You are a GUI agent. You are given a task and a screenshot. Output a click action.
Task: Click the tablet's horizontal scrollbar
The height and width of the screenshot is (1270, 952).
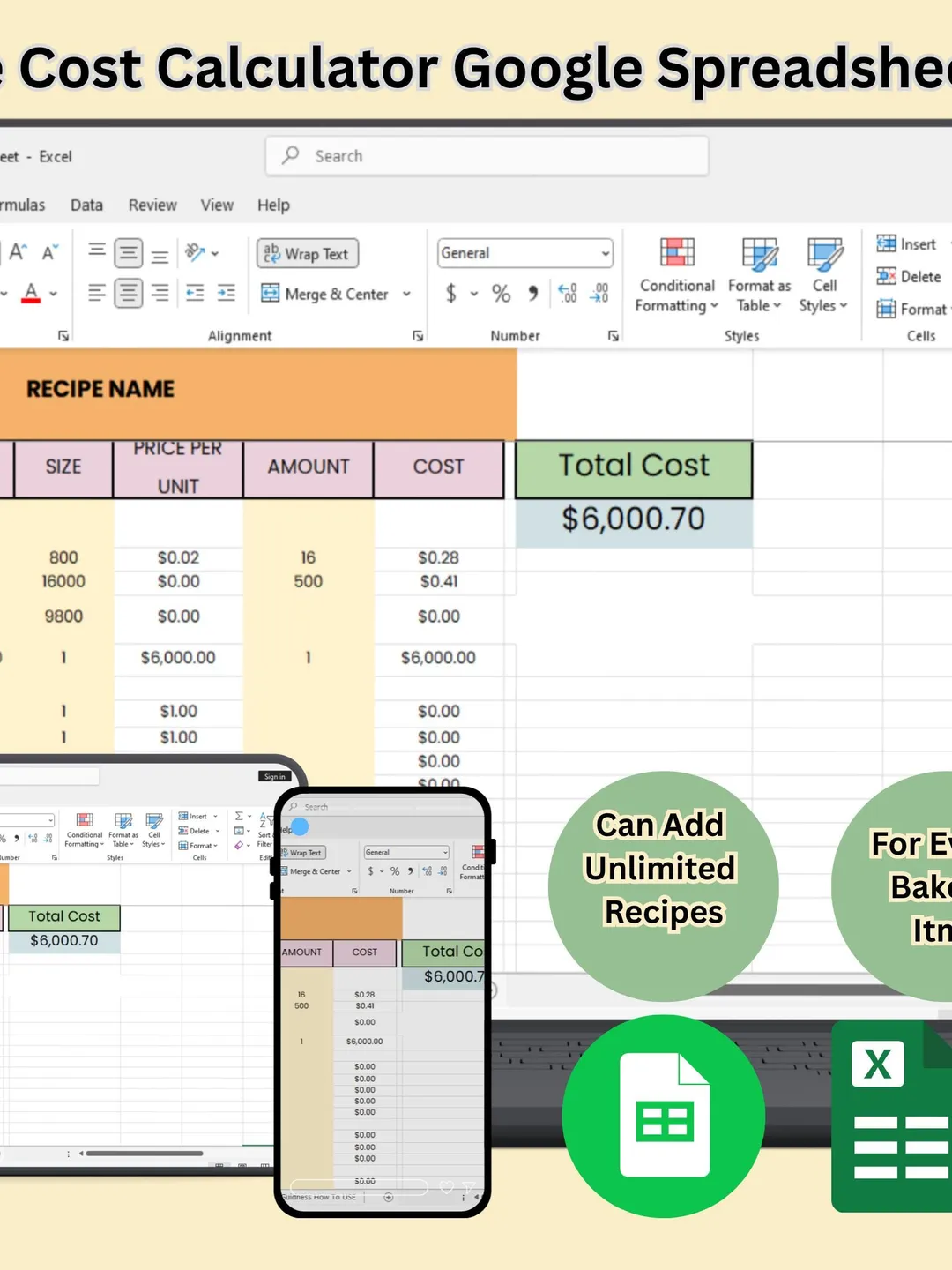coord(144,1153)
